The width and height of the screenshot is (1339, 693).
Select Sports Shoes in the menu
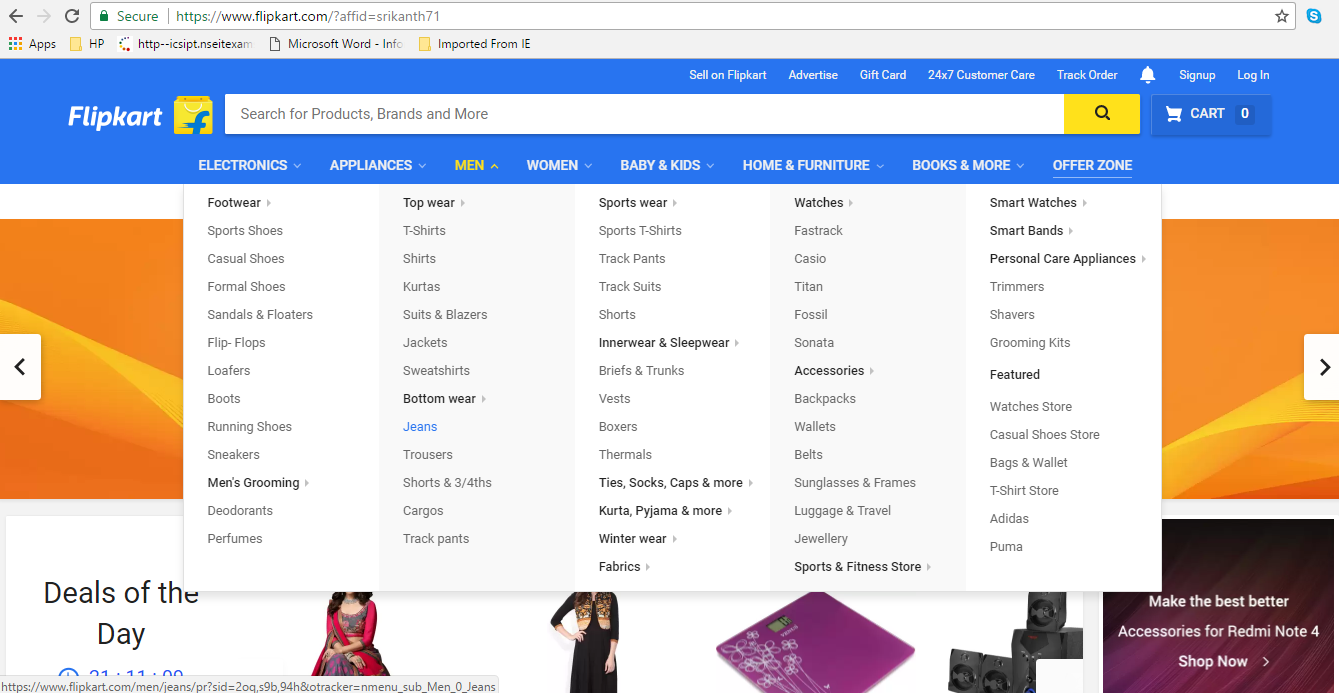coord(245,230)
